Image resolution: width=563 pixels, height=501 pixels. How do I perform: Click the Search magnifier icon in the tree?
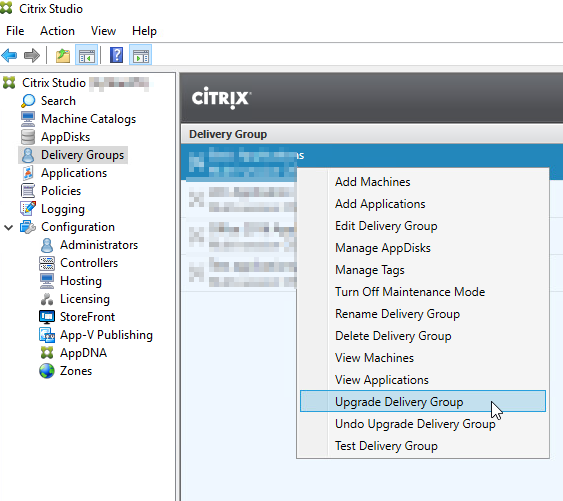click(28, 101)
